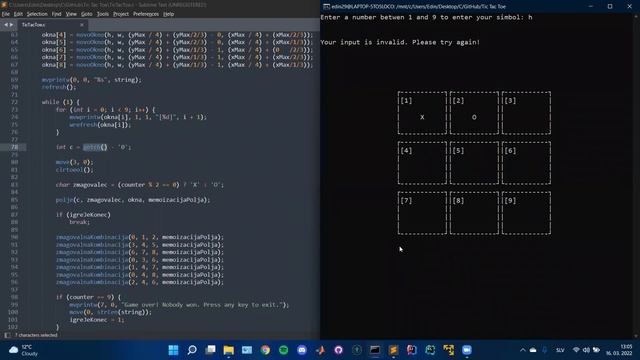Open the Goto menu
640x360 pixels.
click(x=87, y=14)
